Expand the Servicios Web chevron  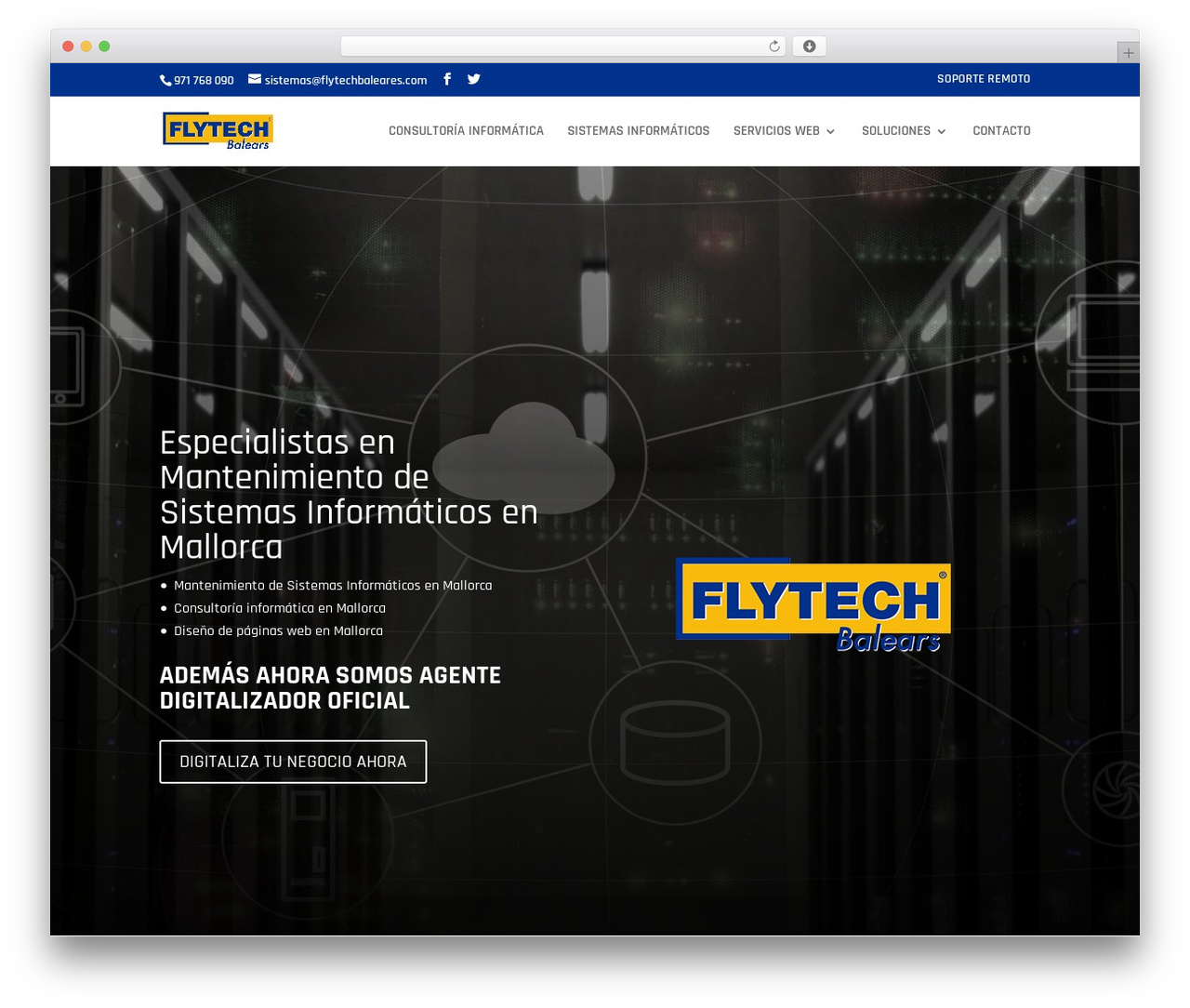(x=830, y=132)
